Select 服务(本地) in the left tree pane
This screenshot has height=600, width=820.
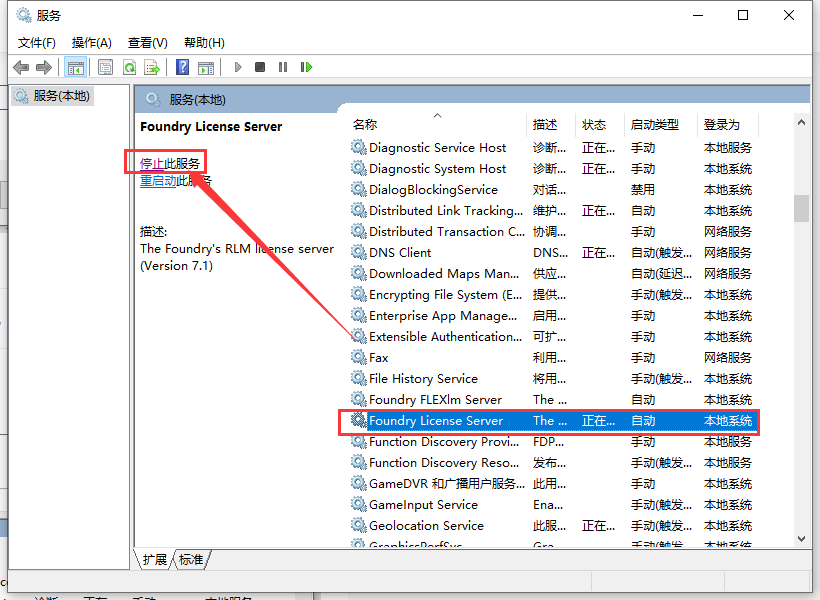60,96
